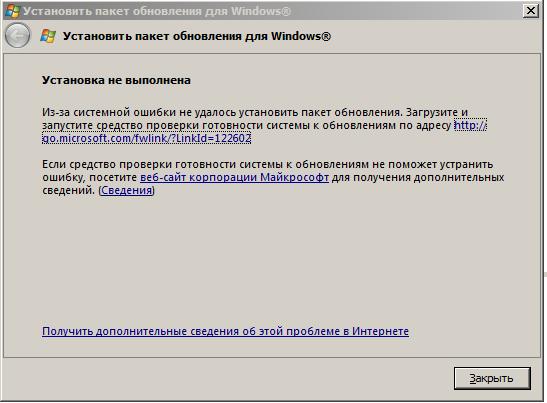Click the round back arrow button
The image size is (547, 403).
(17, 36)
